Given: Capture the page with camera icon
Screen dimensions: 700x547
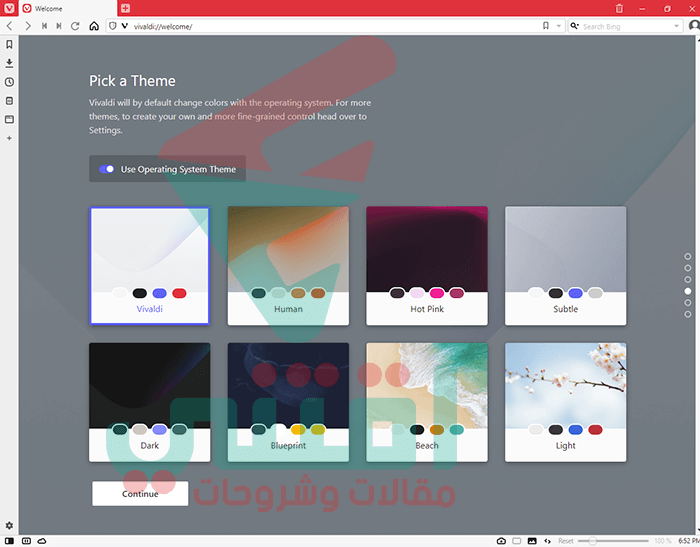Looking at the screenshot, I should pos(501,541).
